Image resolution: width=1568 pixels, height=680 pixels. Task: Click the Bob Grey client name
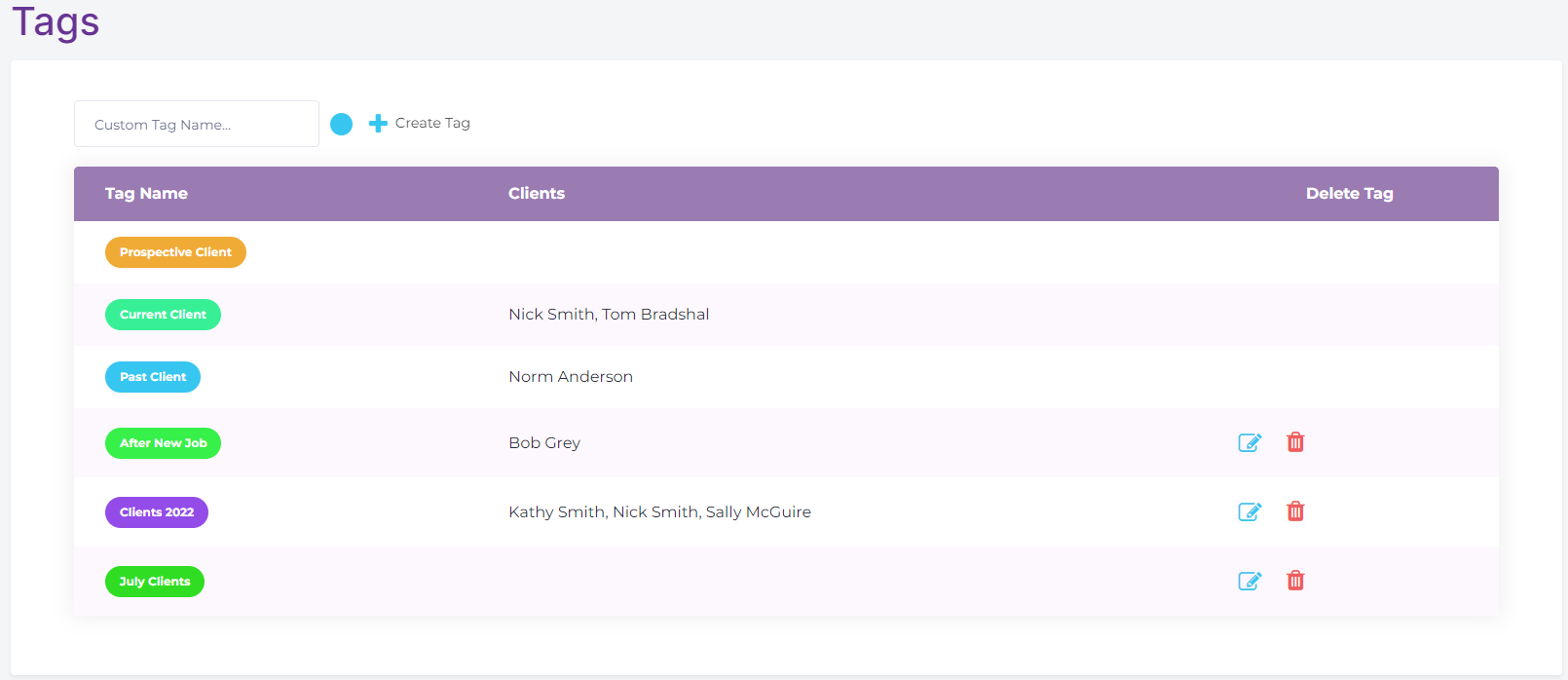pos(544,443)
